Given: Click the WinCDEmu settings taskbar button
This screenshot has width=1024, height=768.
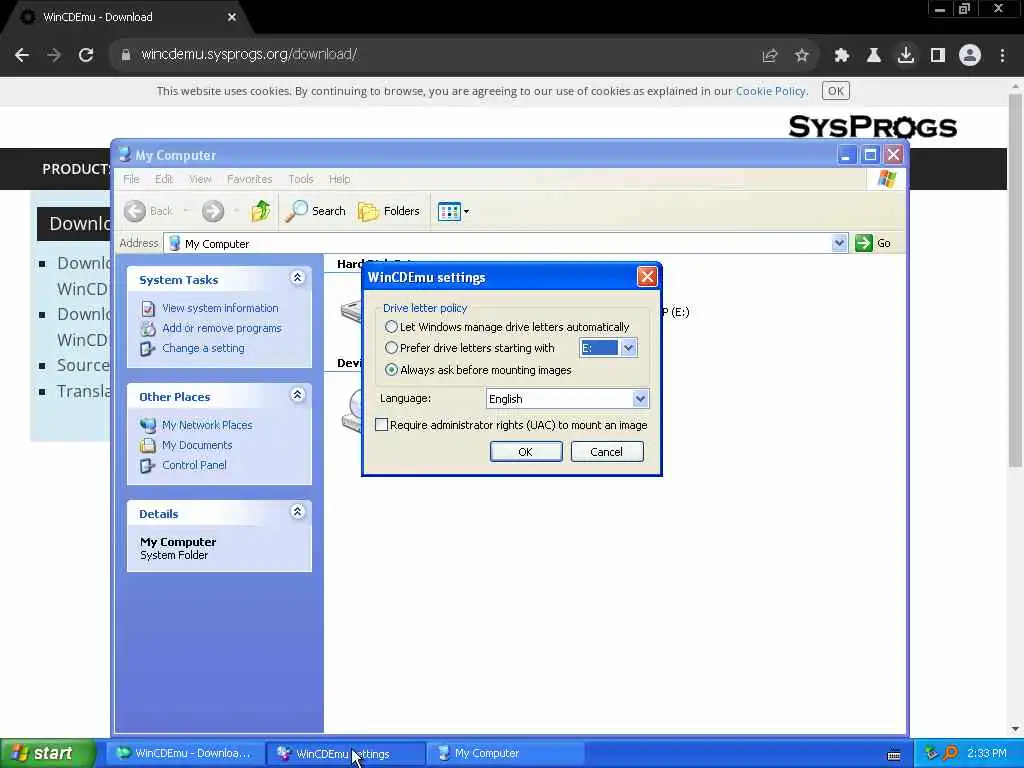Looking at the screenshot, I should 345,754.
